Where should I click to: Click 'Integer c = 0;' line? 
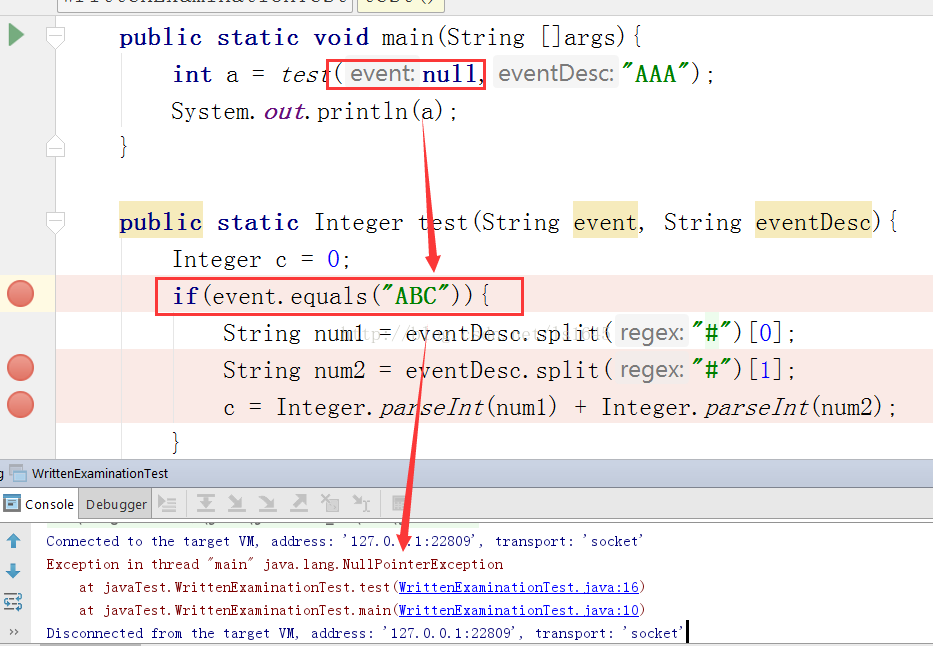(x=261, y=259)
